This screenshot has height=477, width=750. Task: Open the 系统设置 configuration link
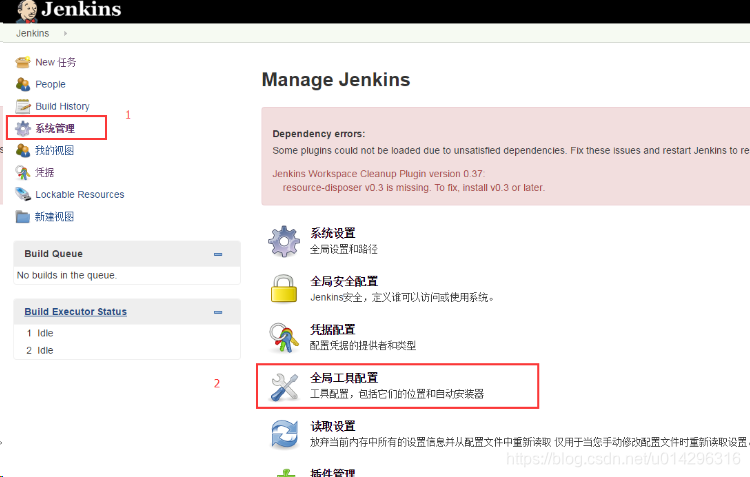(x=333, y=233)
